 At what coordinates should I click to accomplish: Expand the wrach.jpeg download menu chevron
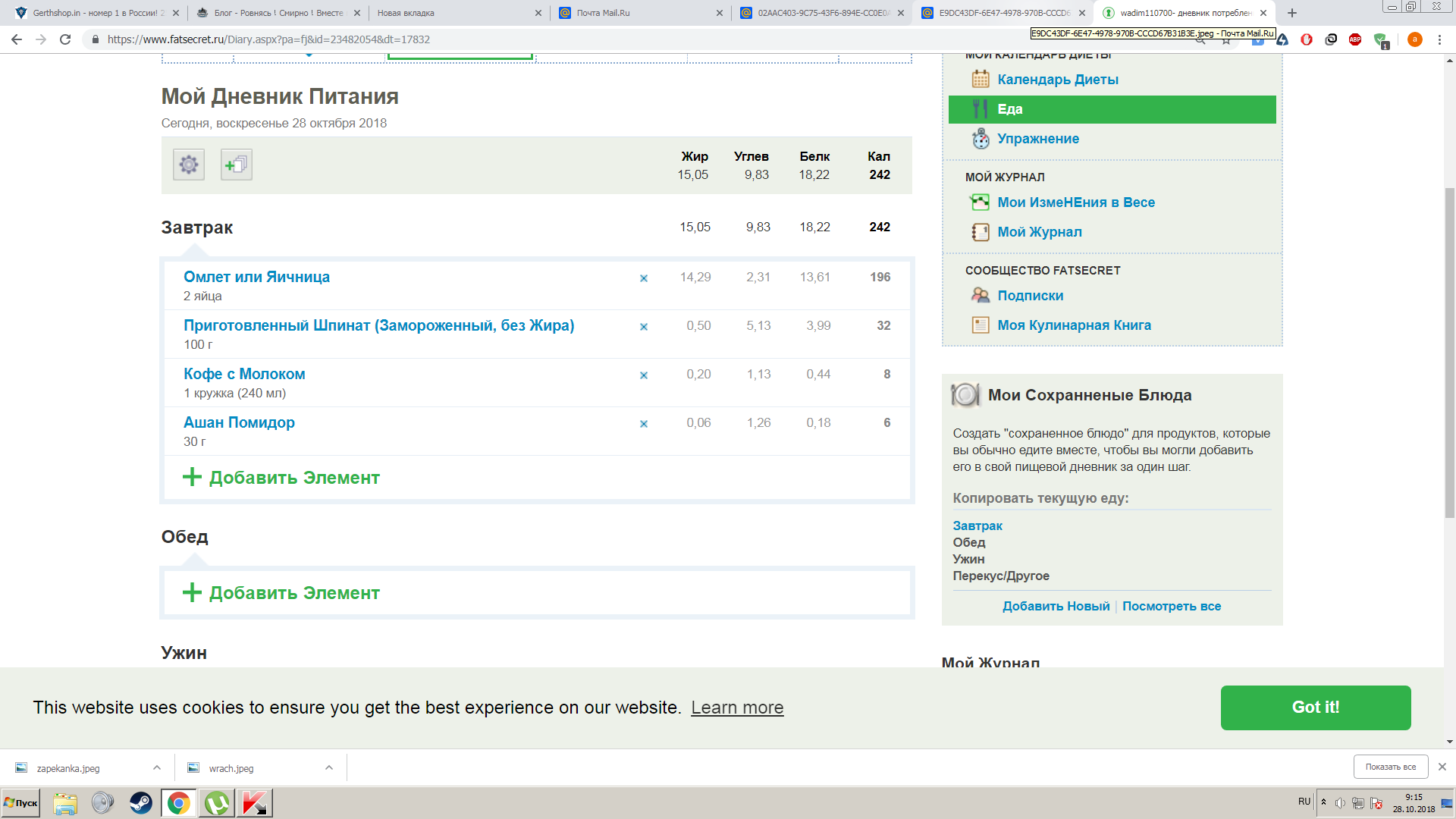click(329, 767)
